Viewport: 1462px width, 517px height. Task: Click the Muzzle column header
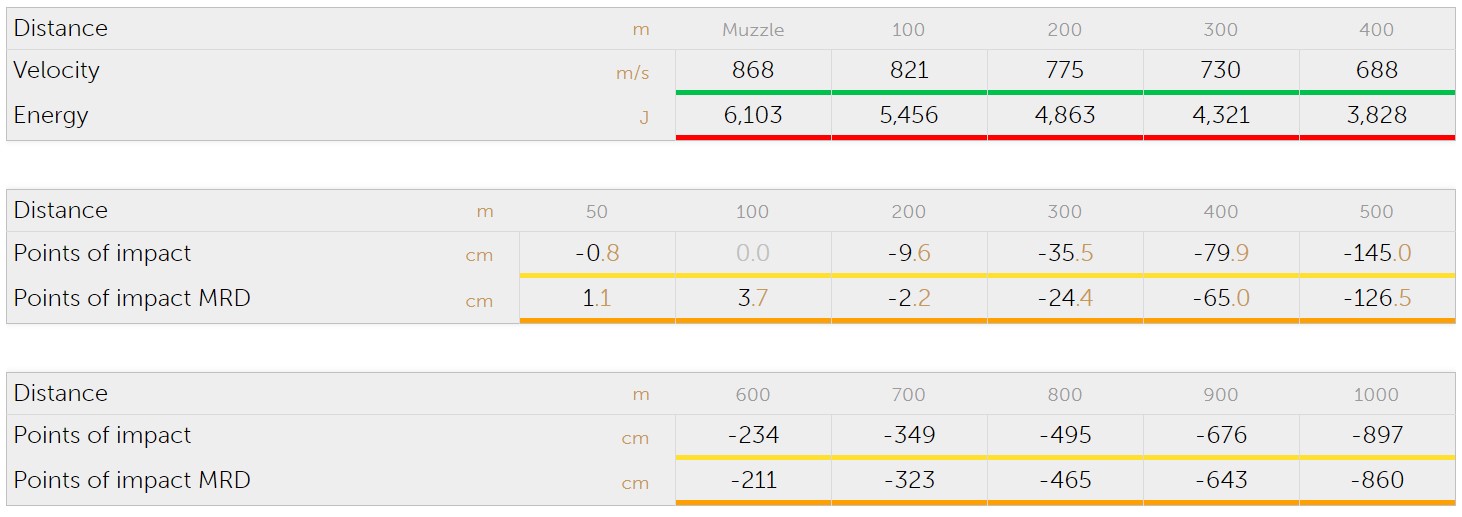tap(753, 30)
